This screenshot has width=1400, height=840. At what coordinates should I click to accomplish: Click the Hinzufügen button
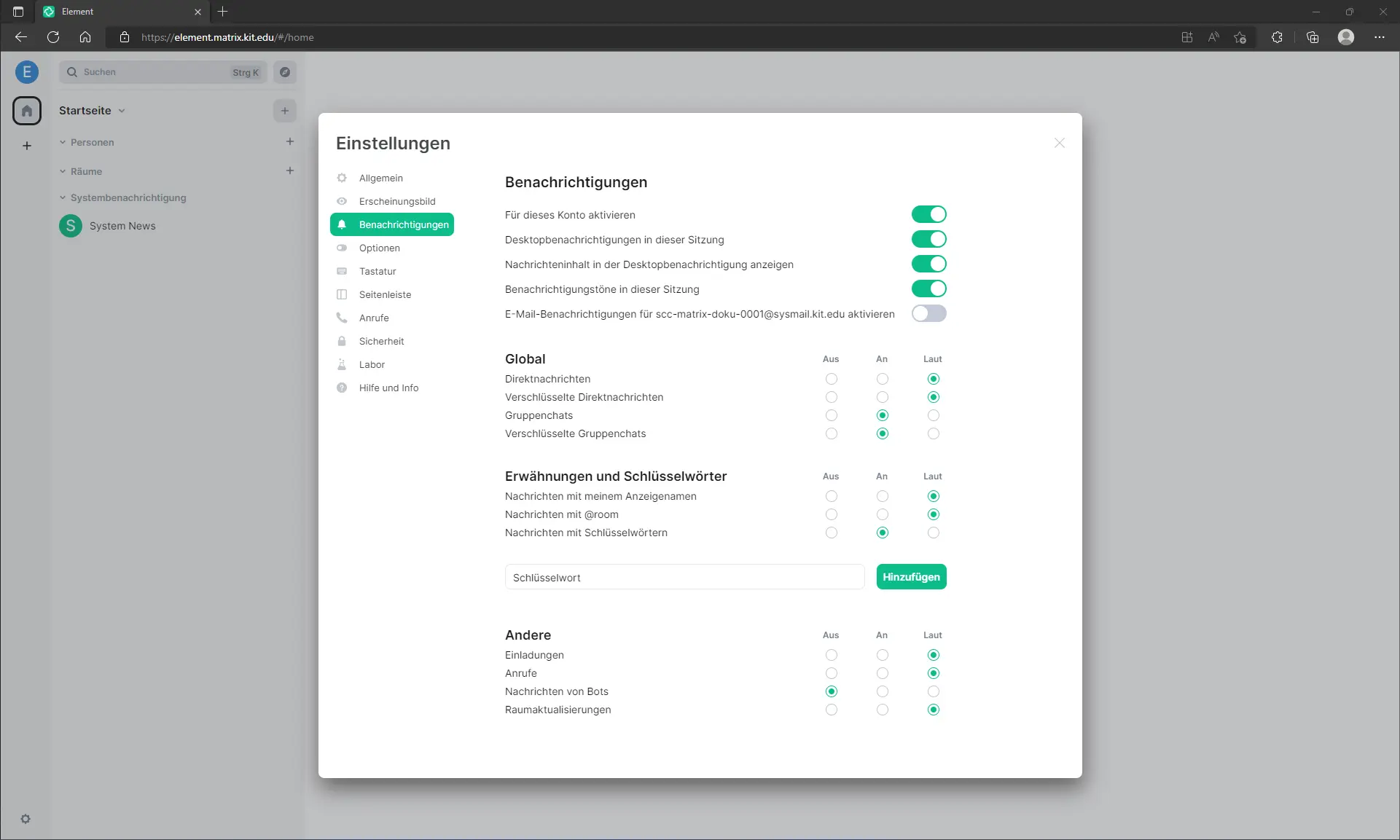tap(911, 576)
